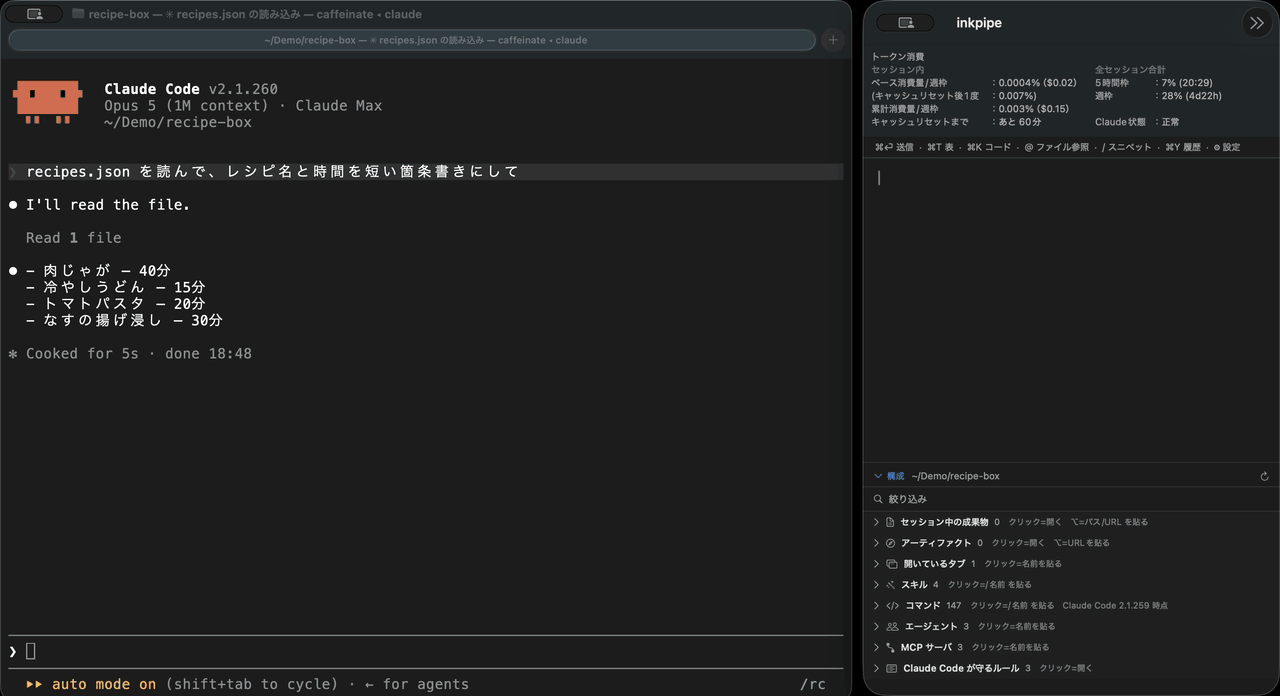This screenshot has width=1280, height=696.
Task: Click the compass icon for アーティファクト
Action: (x=890, y=543)
